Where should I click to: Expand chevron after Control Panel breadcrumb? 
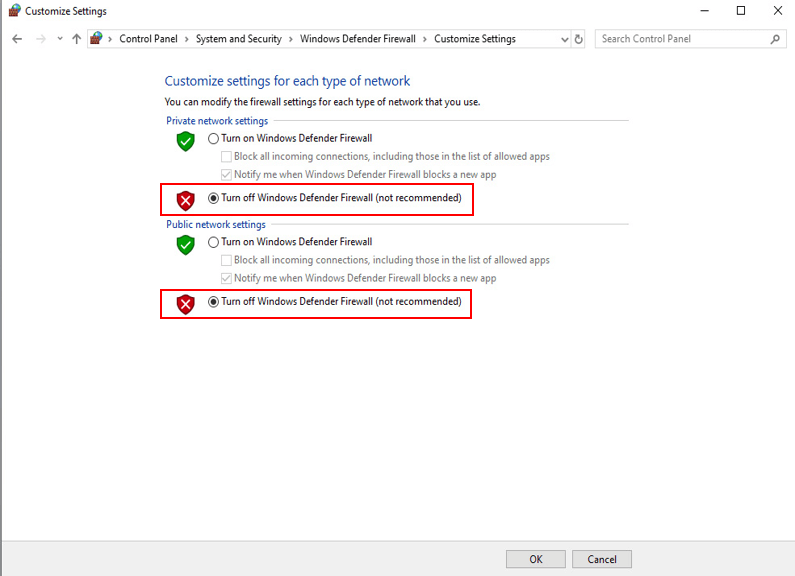(x=187, y=40)
